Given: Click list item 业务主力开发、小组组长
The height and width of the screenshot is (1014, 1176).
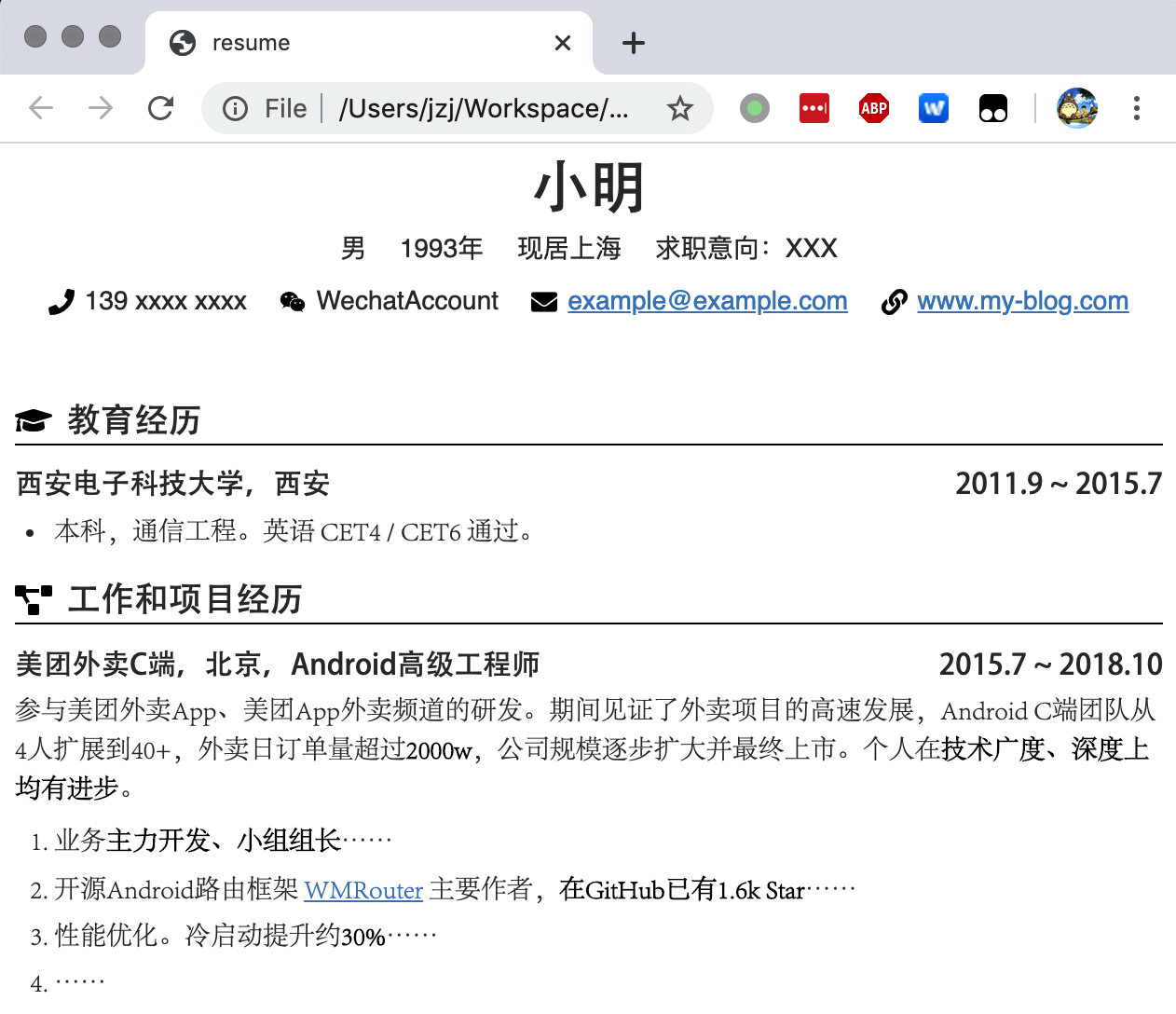Looking at the screenshot, I should pyautogui.click(x=223, y=841).
